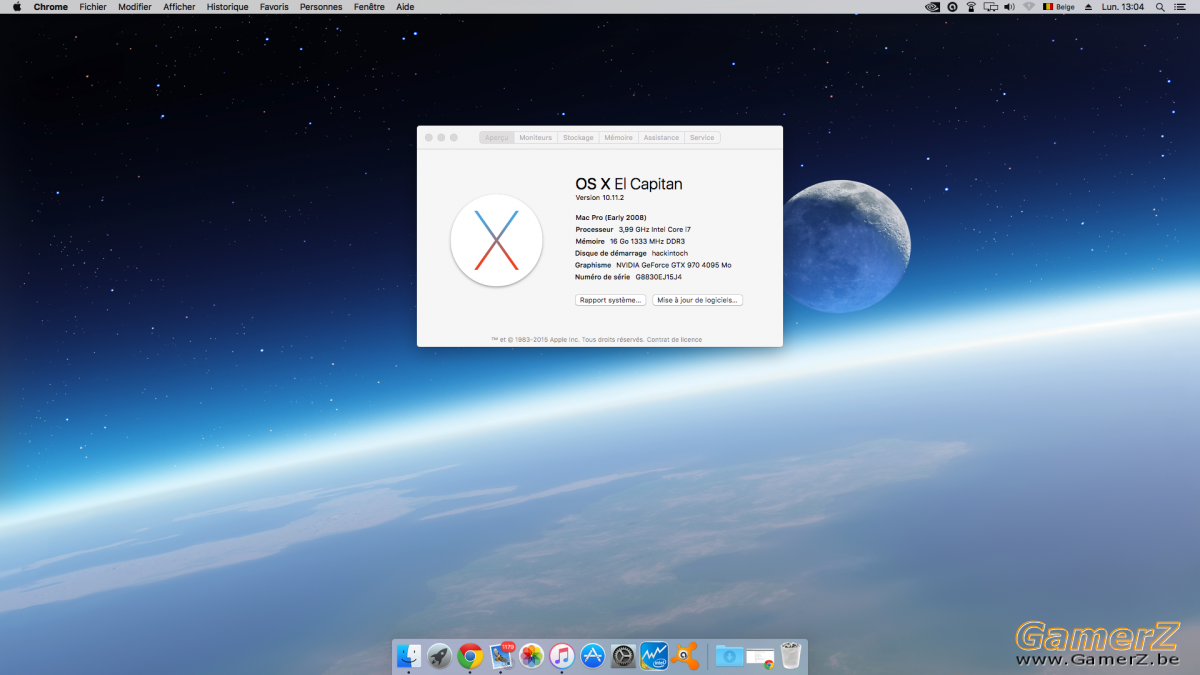The image size is (1200, 675).
Task: Open the Wi-Fi status menu
Action: click(1029, 7)
